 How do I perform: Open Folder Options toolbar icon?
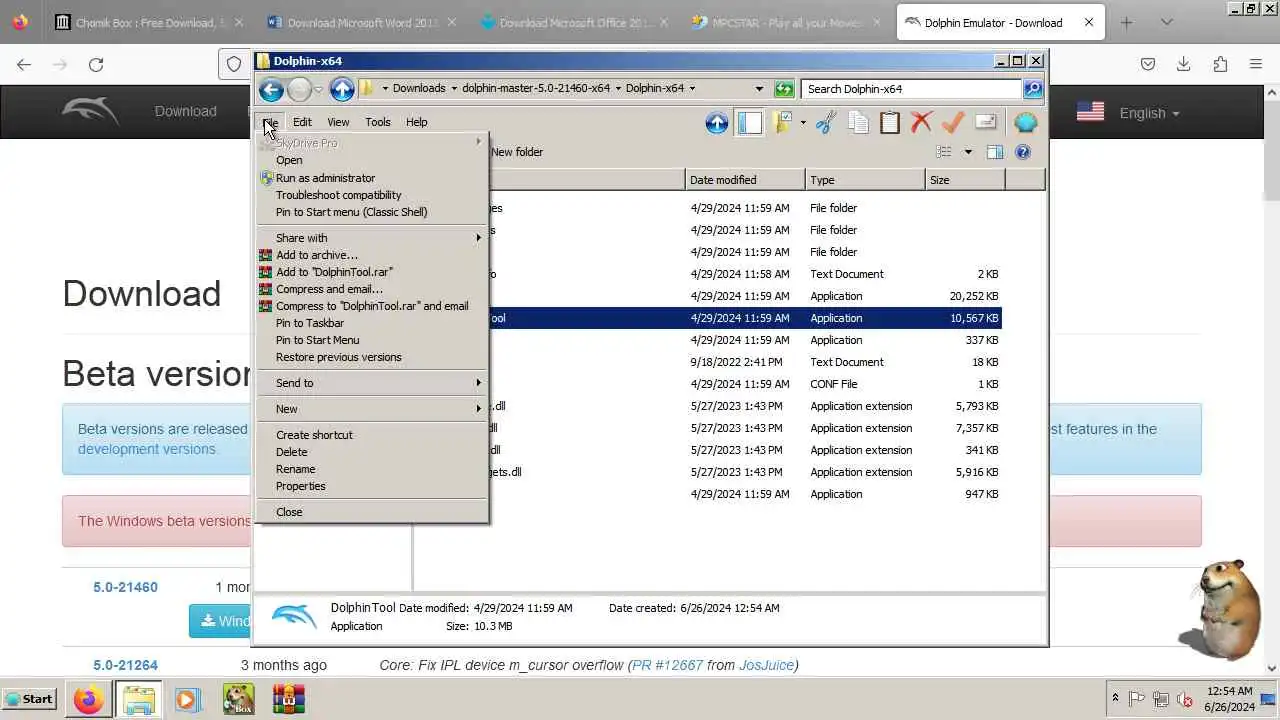click(x=784, y=123)
